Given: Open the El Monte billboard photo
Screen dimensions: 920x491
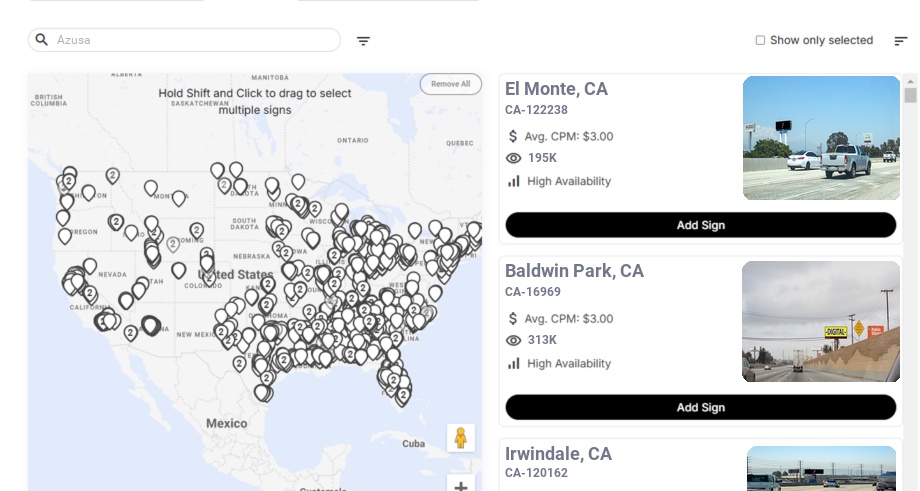Looking at the screenshot, I should click(821, 138).
